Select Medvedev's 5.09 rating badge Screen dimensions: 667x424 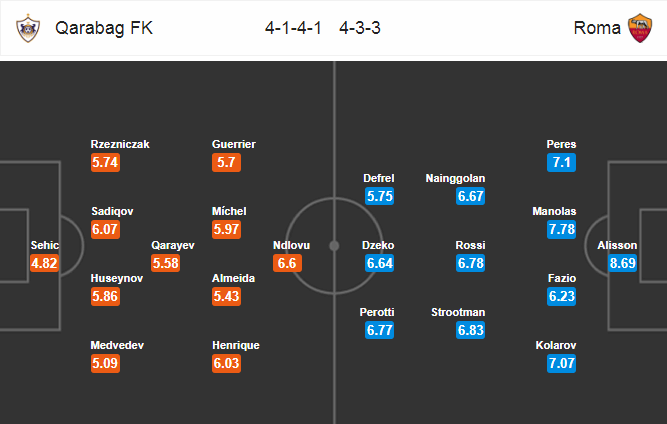pos(105,363)
